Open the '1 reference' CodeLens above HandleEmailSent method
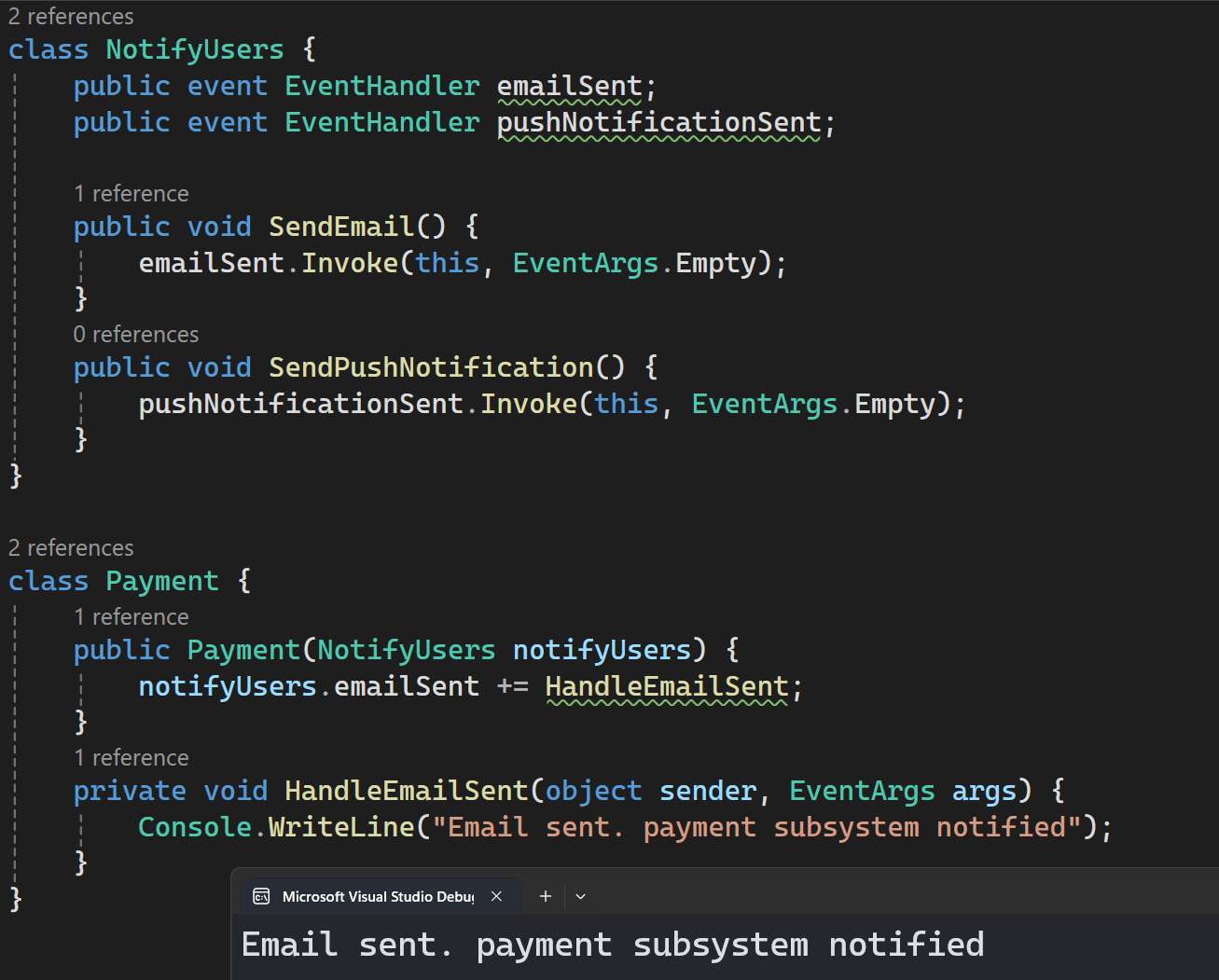Screen dimensions: 1219x980 132,757
